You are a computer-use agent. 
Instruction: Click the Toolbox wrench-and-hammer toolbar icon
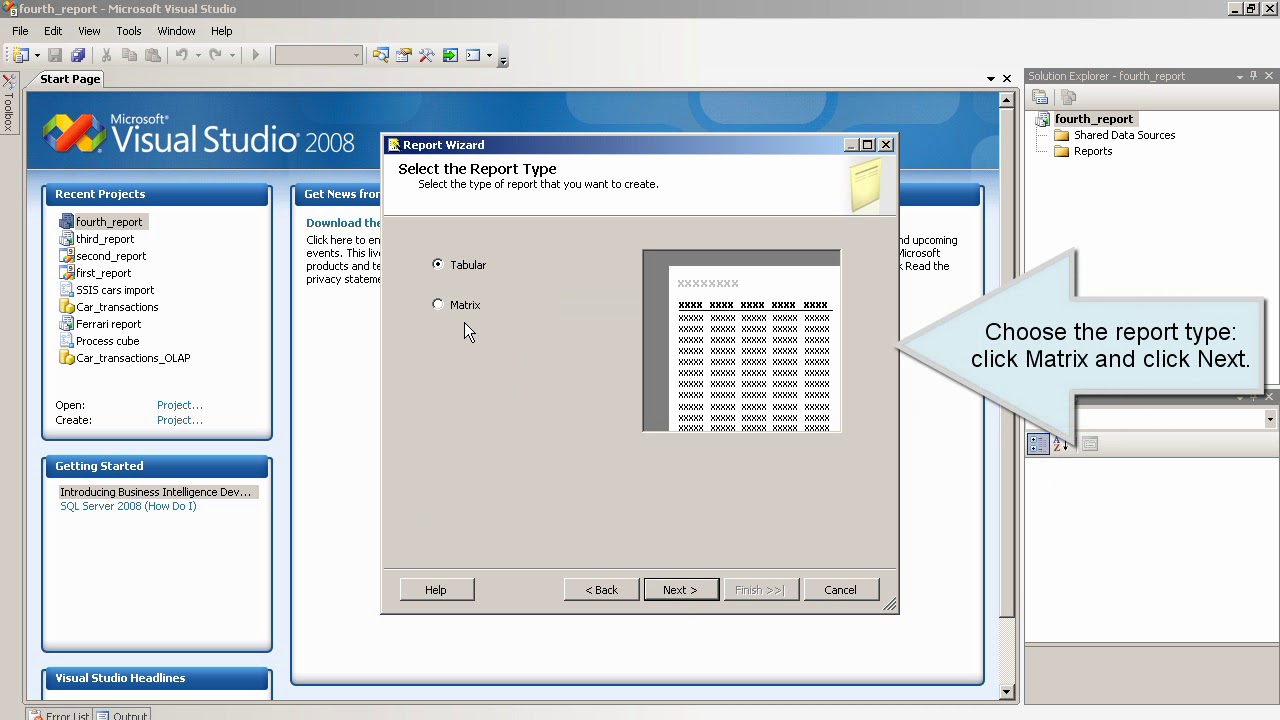pos(427,56)
